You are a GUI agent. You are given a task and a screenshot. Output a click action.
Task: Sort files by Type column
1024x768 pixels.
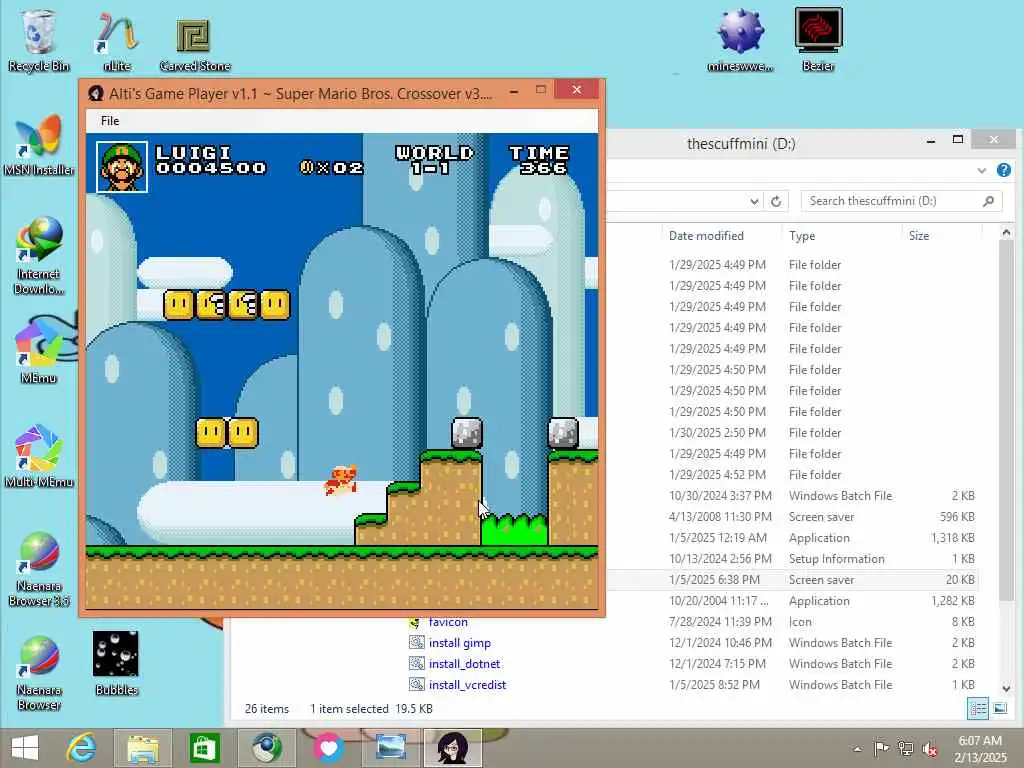tap(802, 236)
